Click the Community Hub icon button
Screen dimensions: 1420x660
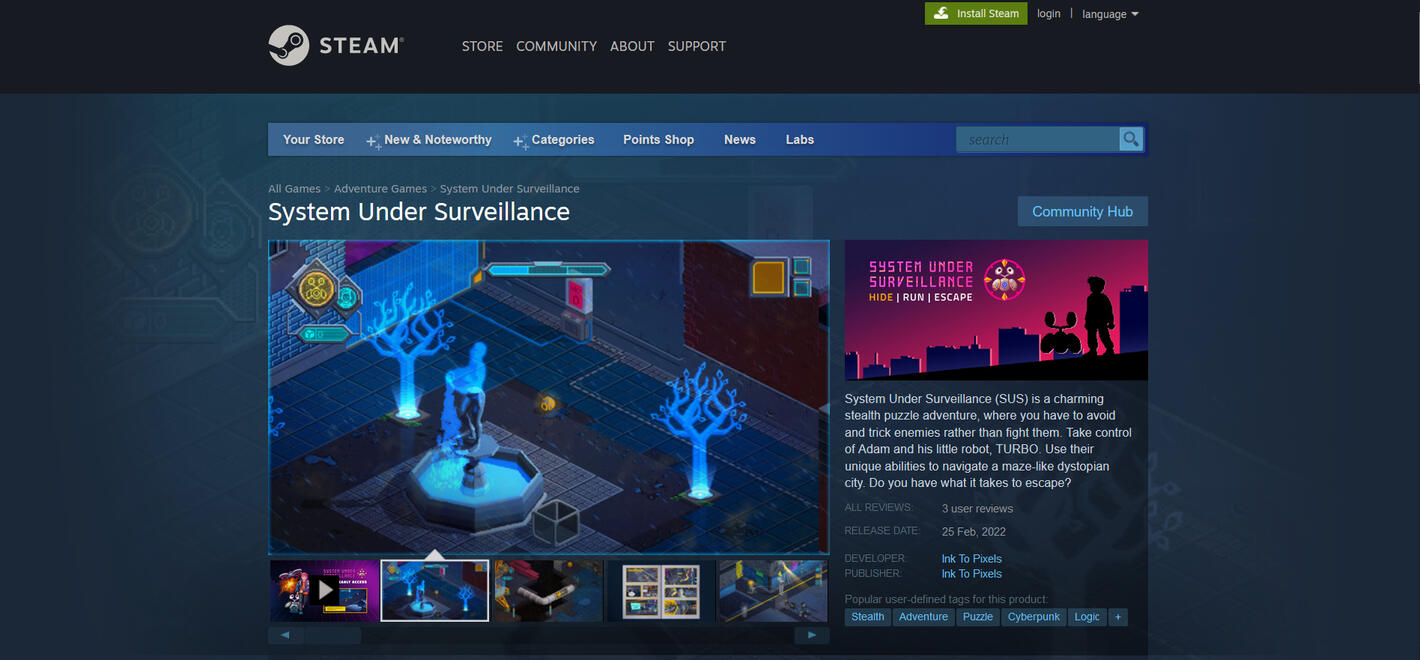(x=1082, y=211)
